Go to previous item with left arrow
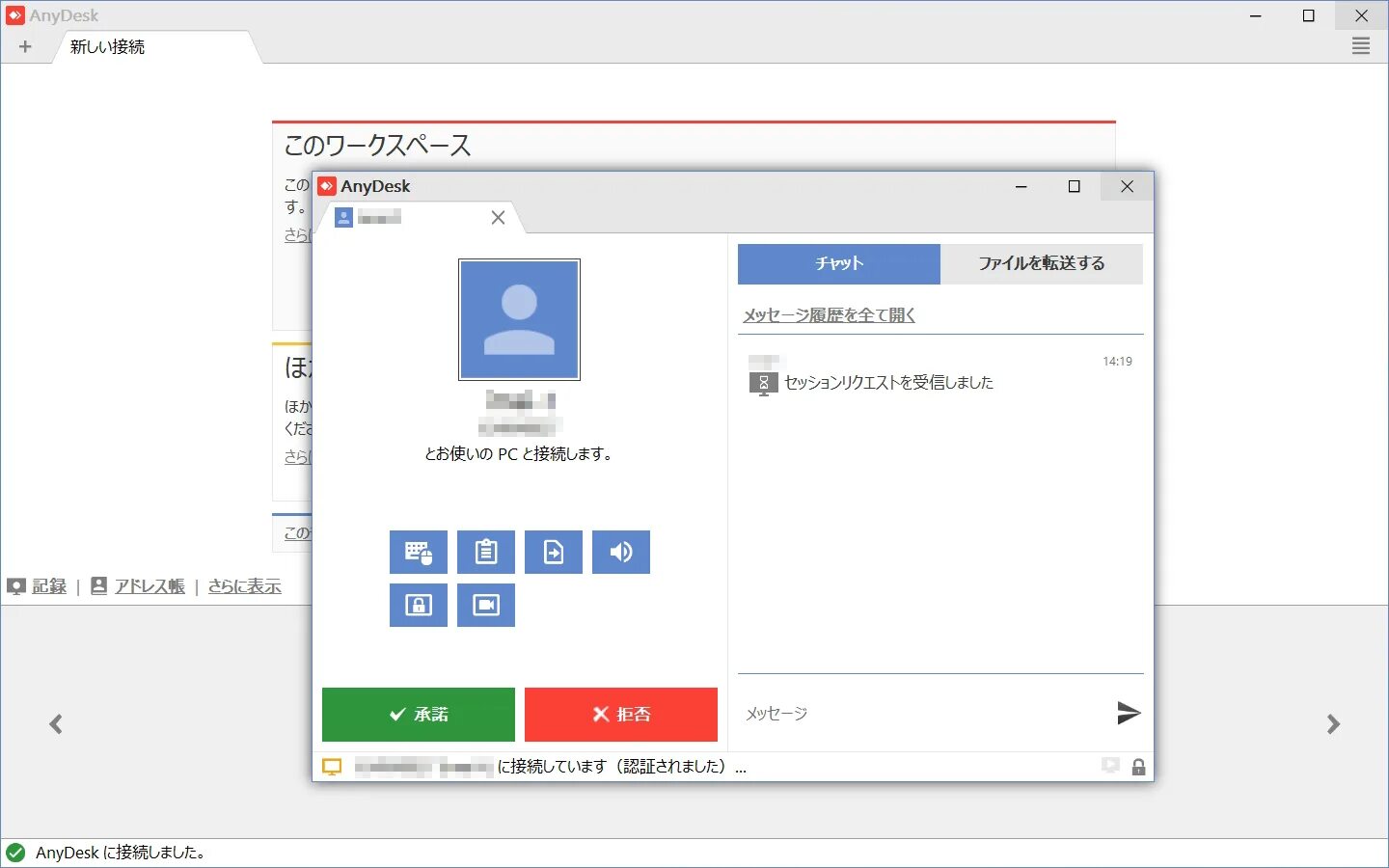The height and width of the screenshot is (868, 1389). click(x=56, y=723)
